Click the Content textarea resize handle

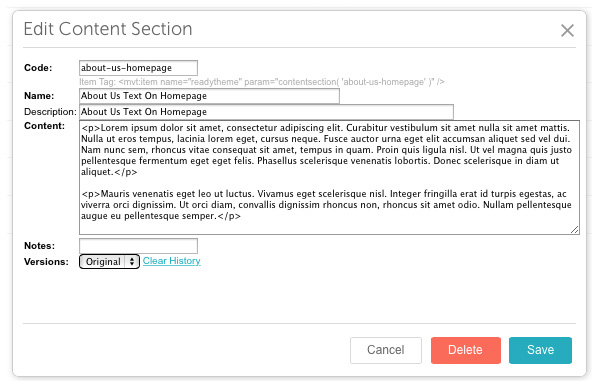(x=574, y=230)
